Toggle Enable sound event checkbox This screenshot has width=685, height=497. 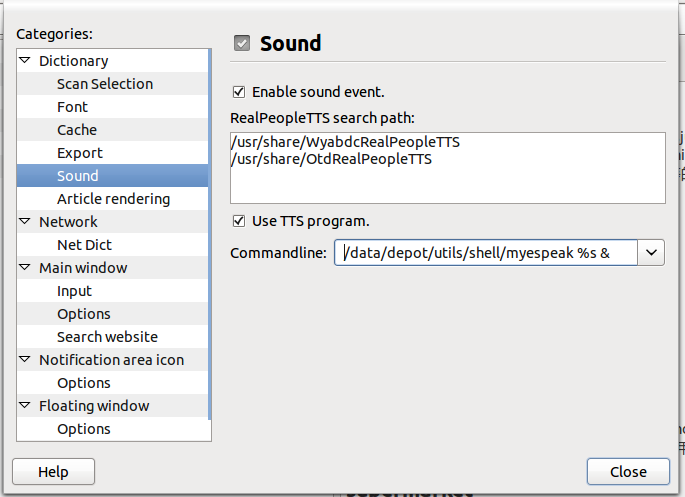pyautogui.click(x=238, y=92)
